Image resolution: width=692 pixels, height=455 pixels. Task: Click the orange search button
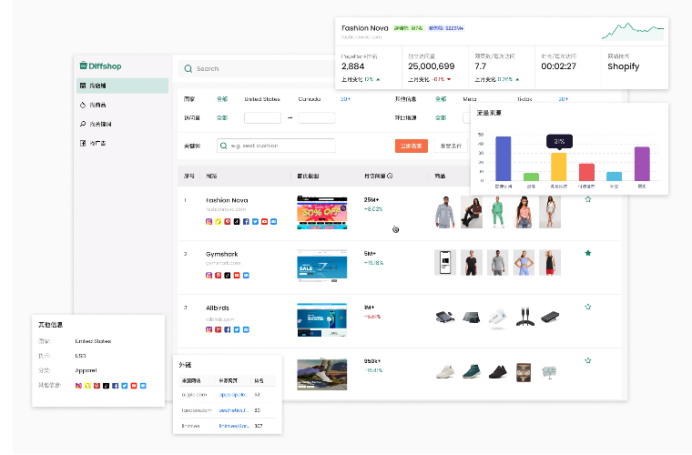(x=411, y=146)
